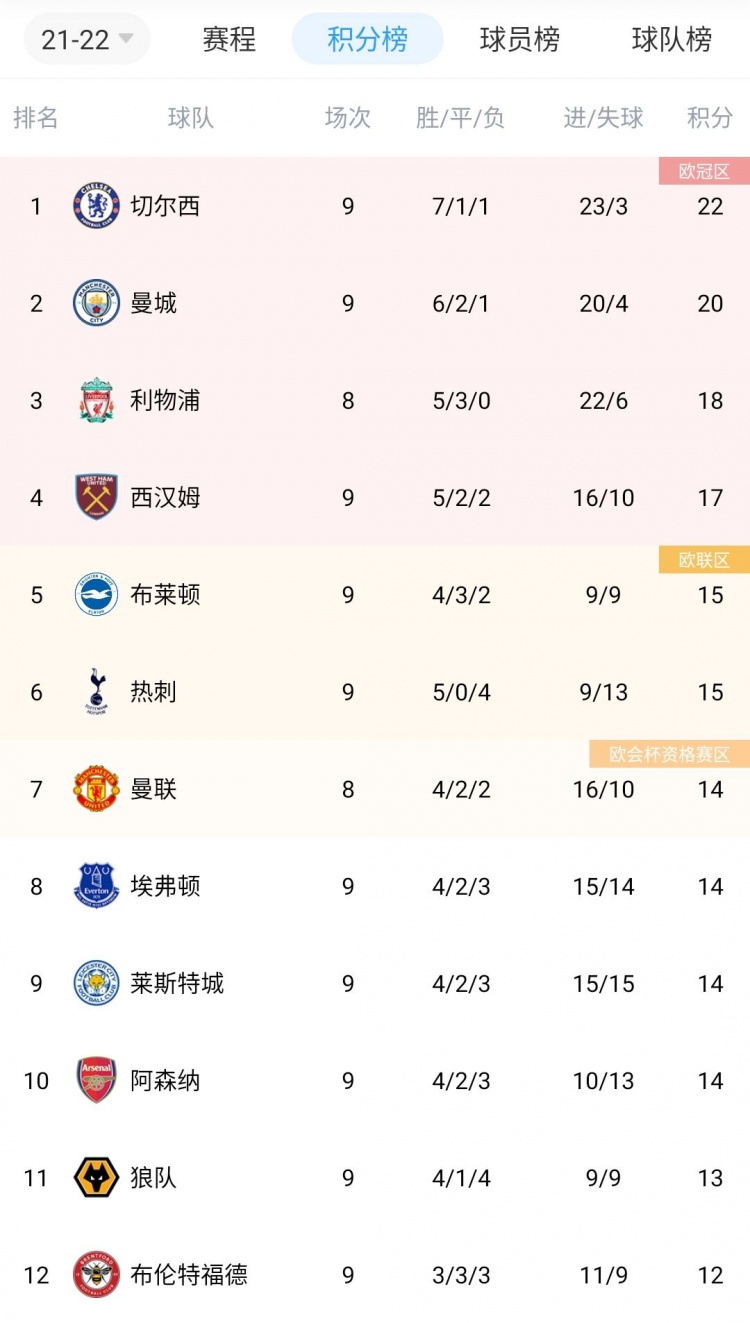The image size is (750, 1323).
Task: Select the Manchester United crest icon
Action: point(95,788)
